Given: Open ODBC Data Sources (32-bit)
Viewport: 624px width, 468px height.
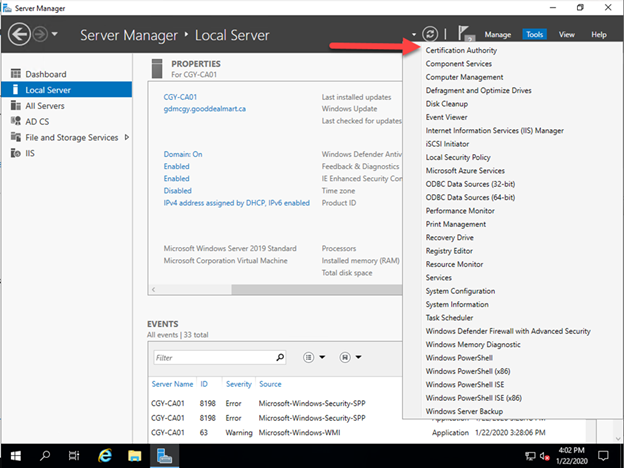Looking at the screenshot, I should pos(470,184).
